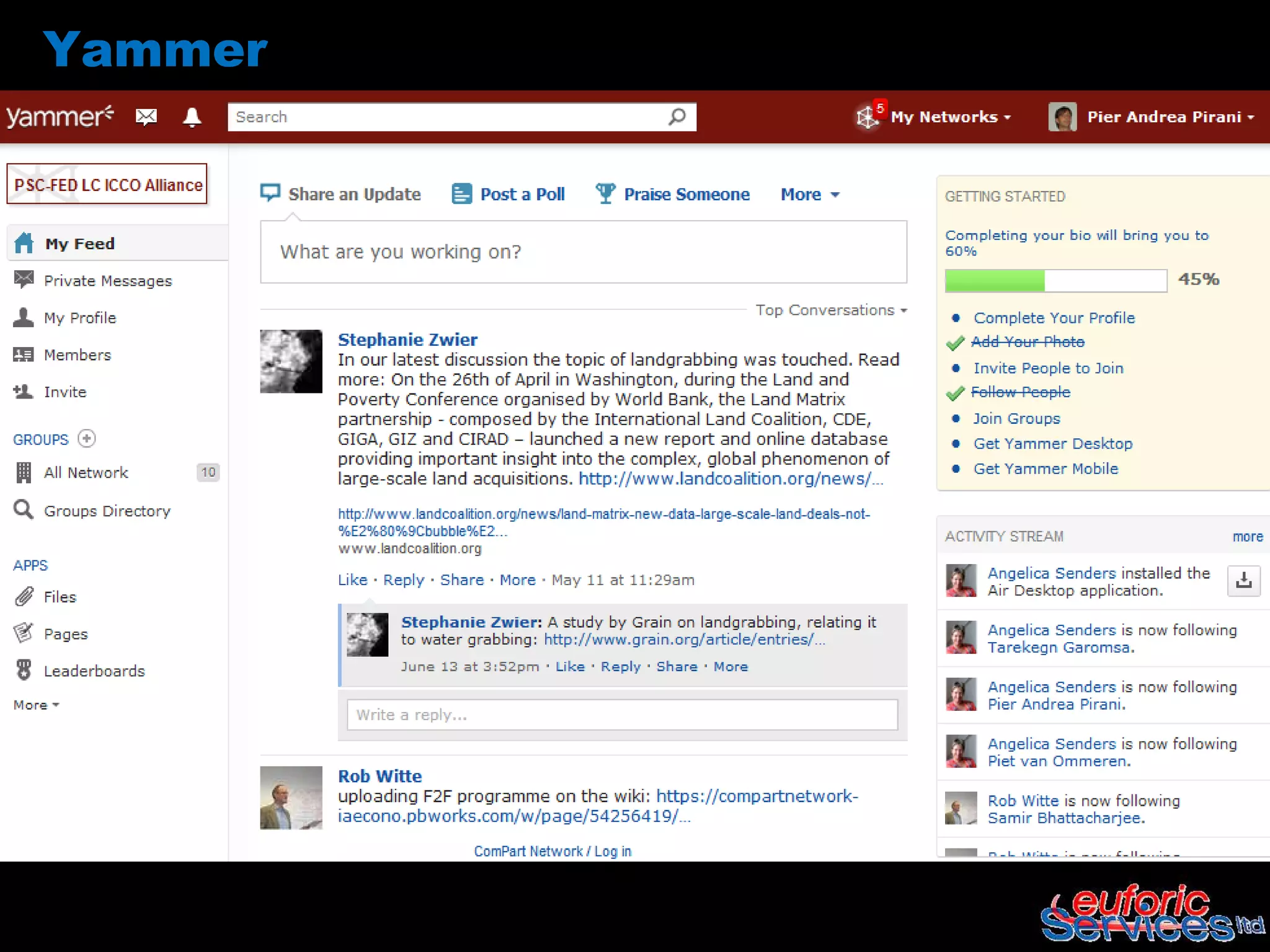Click Get Yammer Desktop link
Screen dimensions: 1270x952
click(1053, 444)
